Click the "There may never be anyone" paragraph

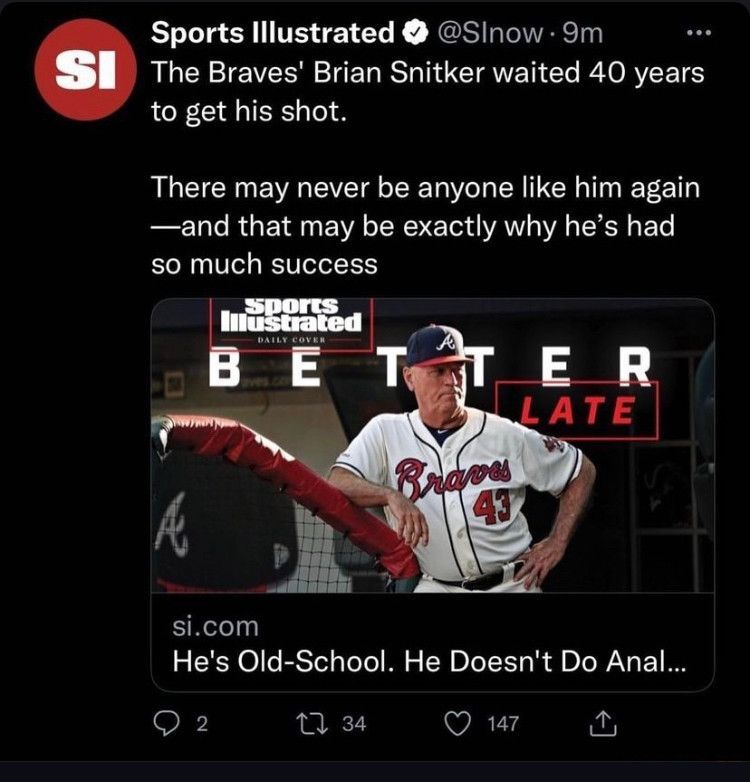click(x=427, y=226)
